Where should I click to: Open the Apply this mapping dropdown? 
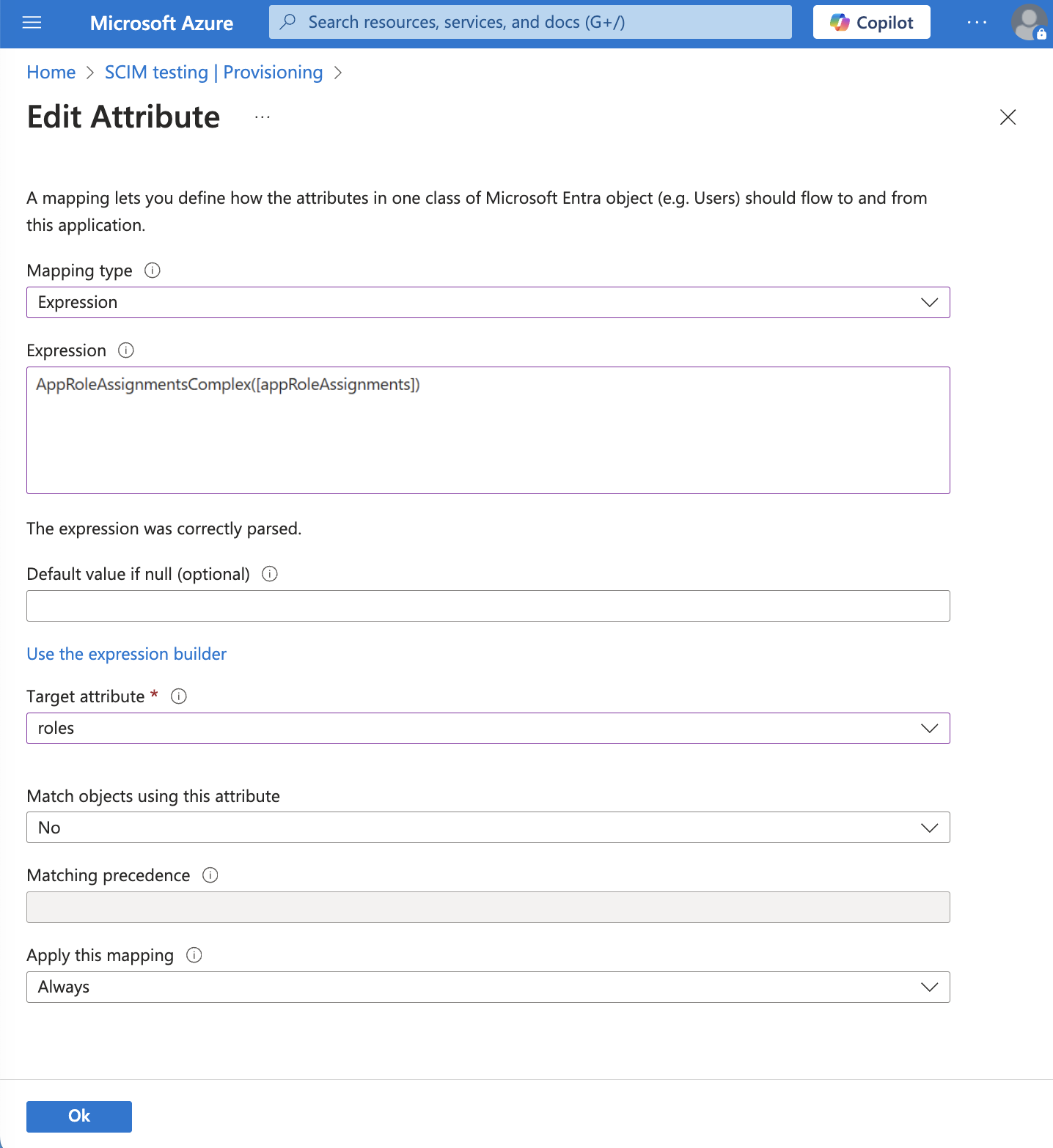pos(928,987)
